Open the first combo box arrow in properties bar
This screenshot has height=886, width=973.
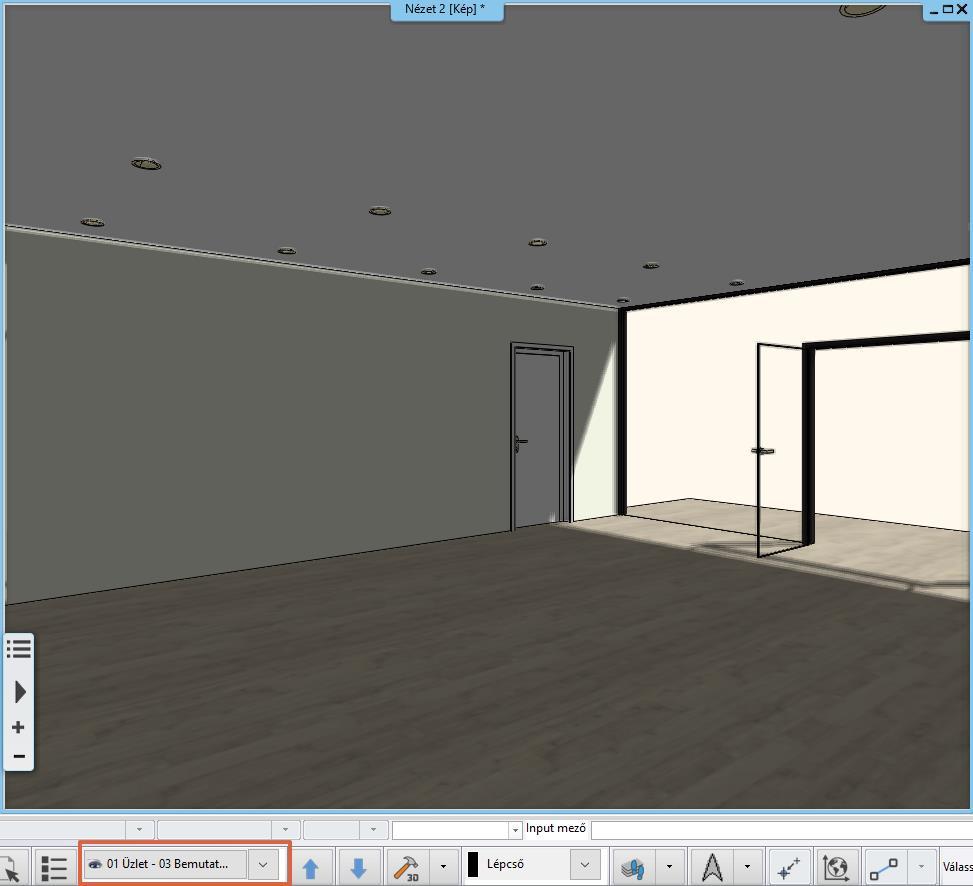(x=139, y=830)
